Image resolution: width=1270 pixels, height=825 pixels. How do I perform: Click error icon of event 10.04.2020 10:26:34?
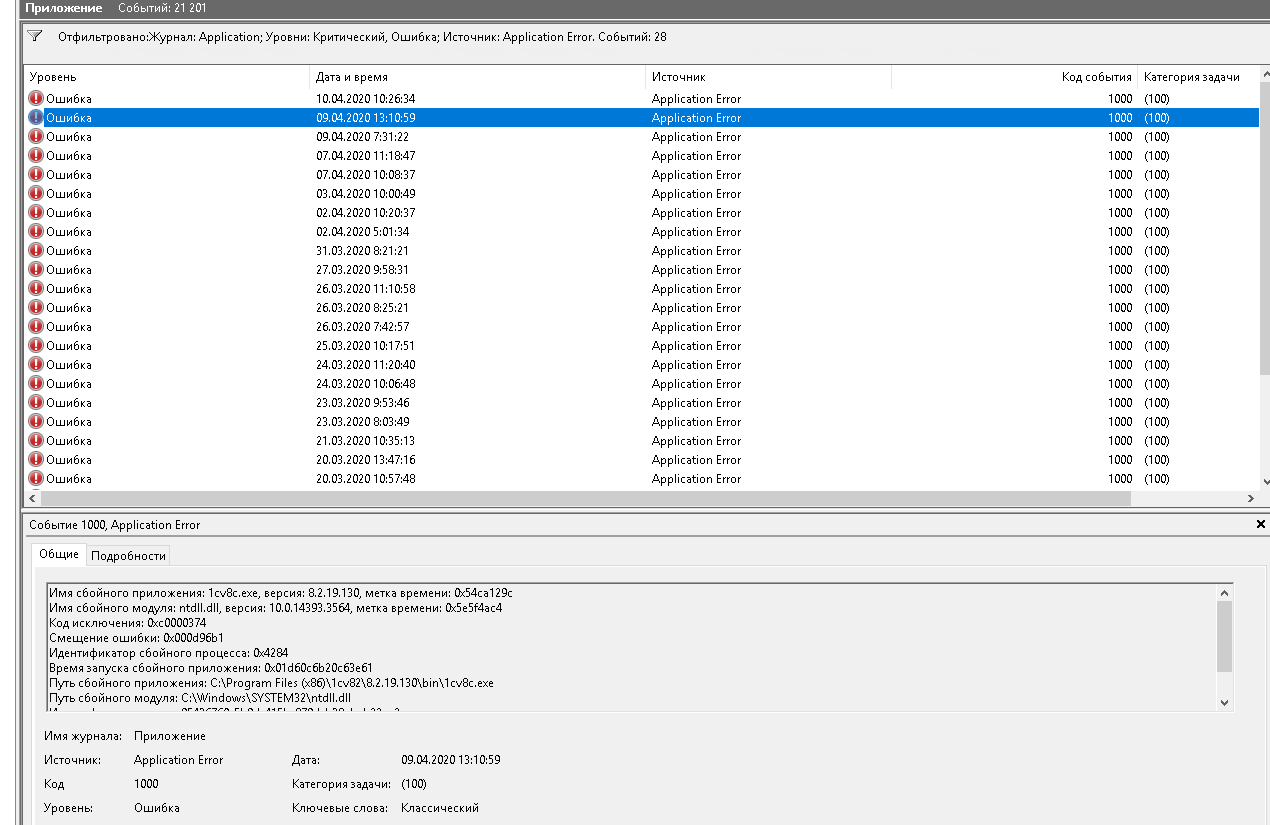[36, 99]
